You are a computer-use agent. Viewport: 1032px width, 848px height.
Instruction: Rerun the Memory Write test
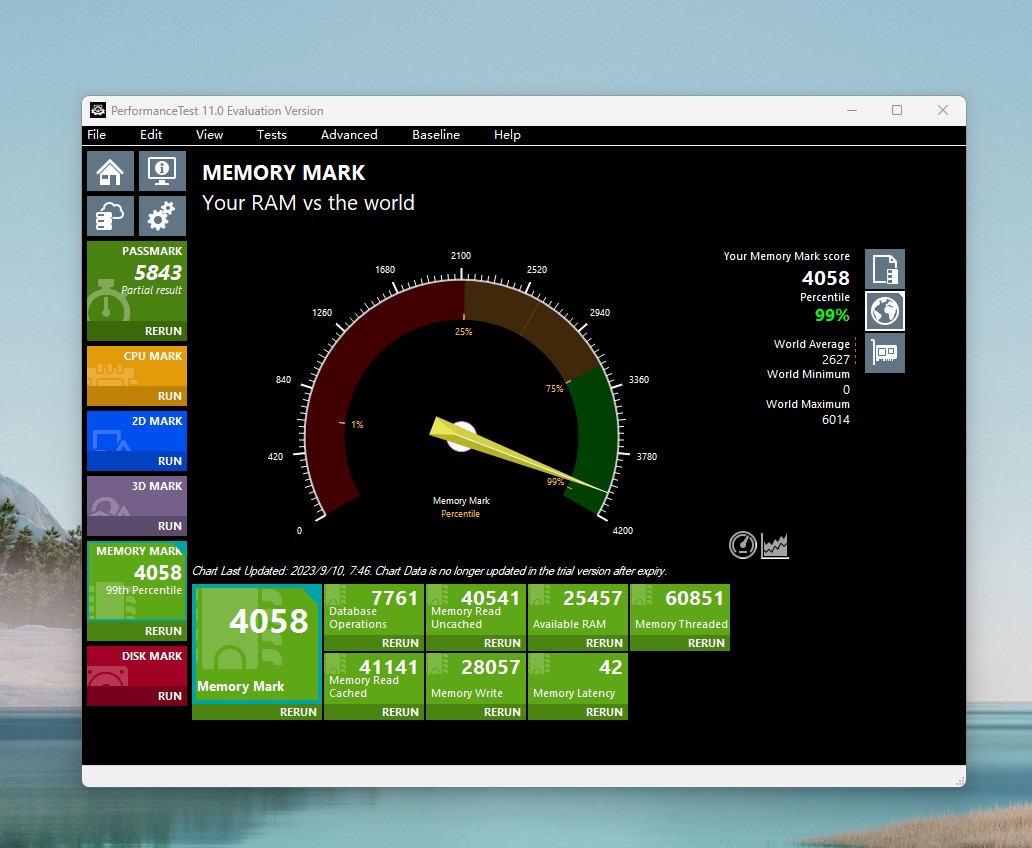point(476,712)
